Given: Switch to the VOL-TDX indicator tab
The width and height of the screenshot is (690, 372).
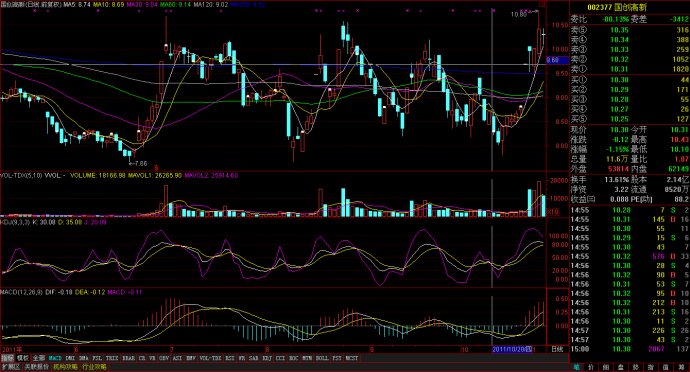Looking at the screenshot, I should [210, 358].
